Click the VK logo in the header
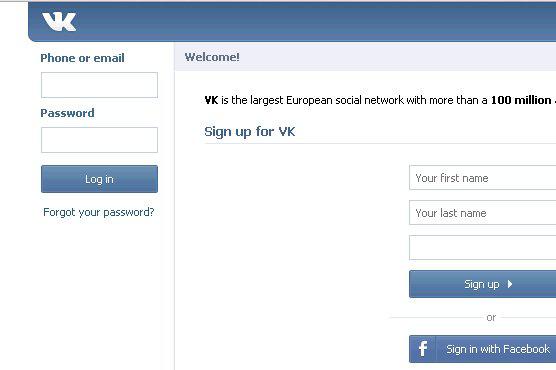The width and height of the screenshot is (556, 370). click(x=59, y=21)
